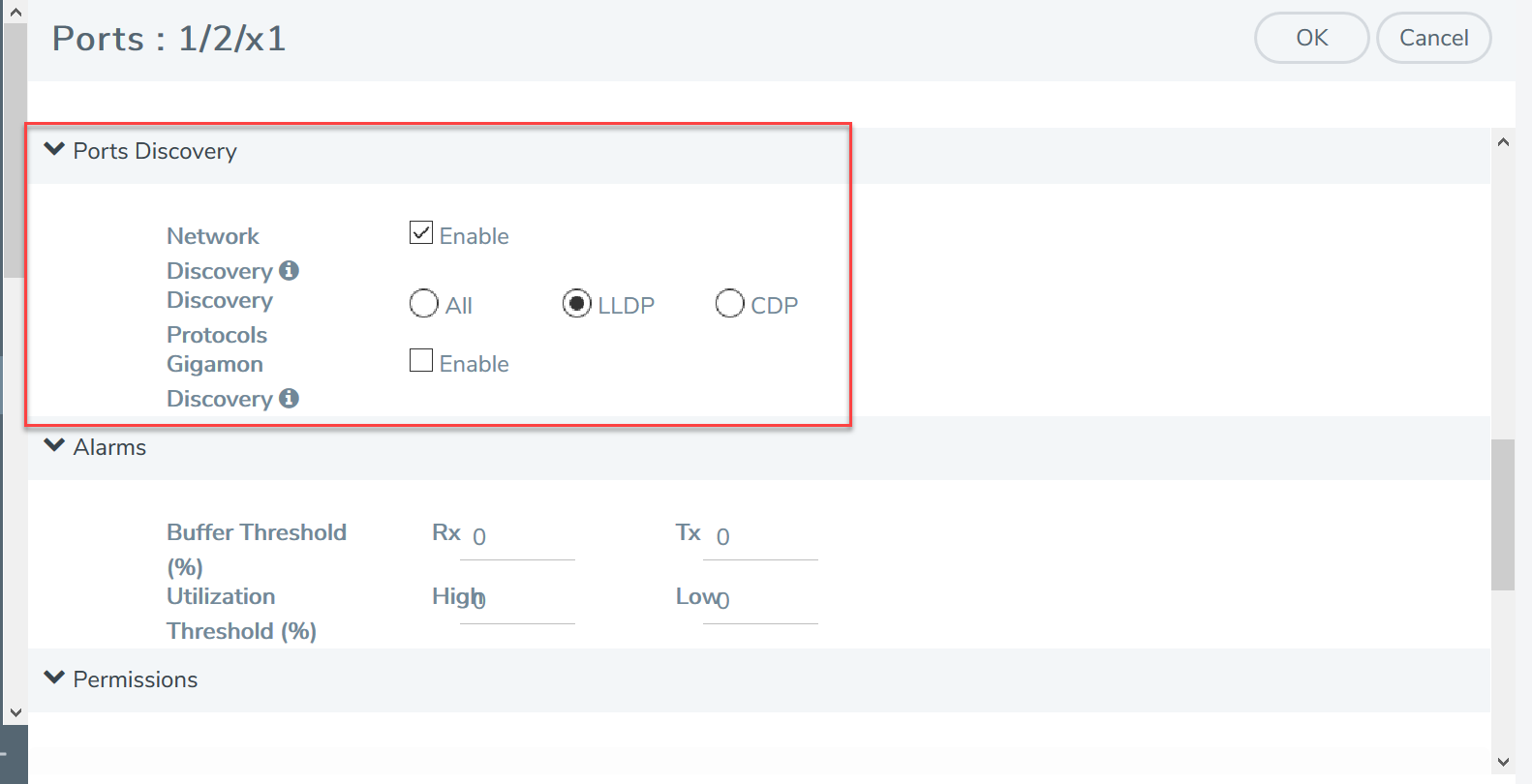
Task: Click the right scrollbar down arrow
Action: point(1503,762)
